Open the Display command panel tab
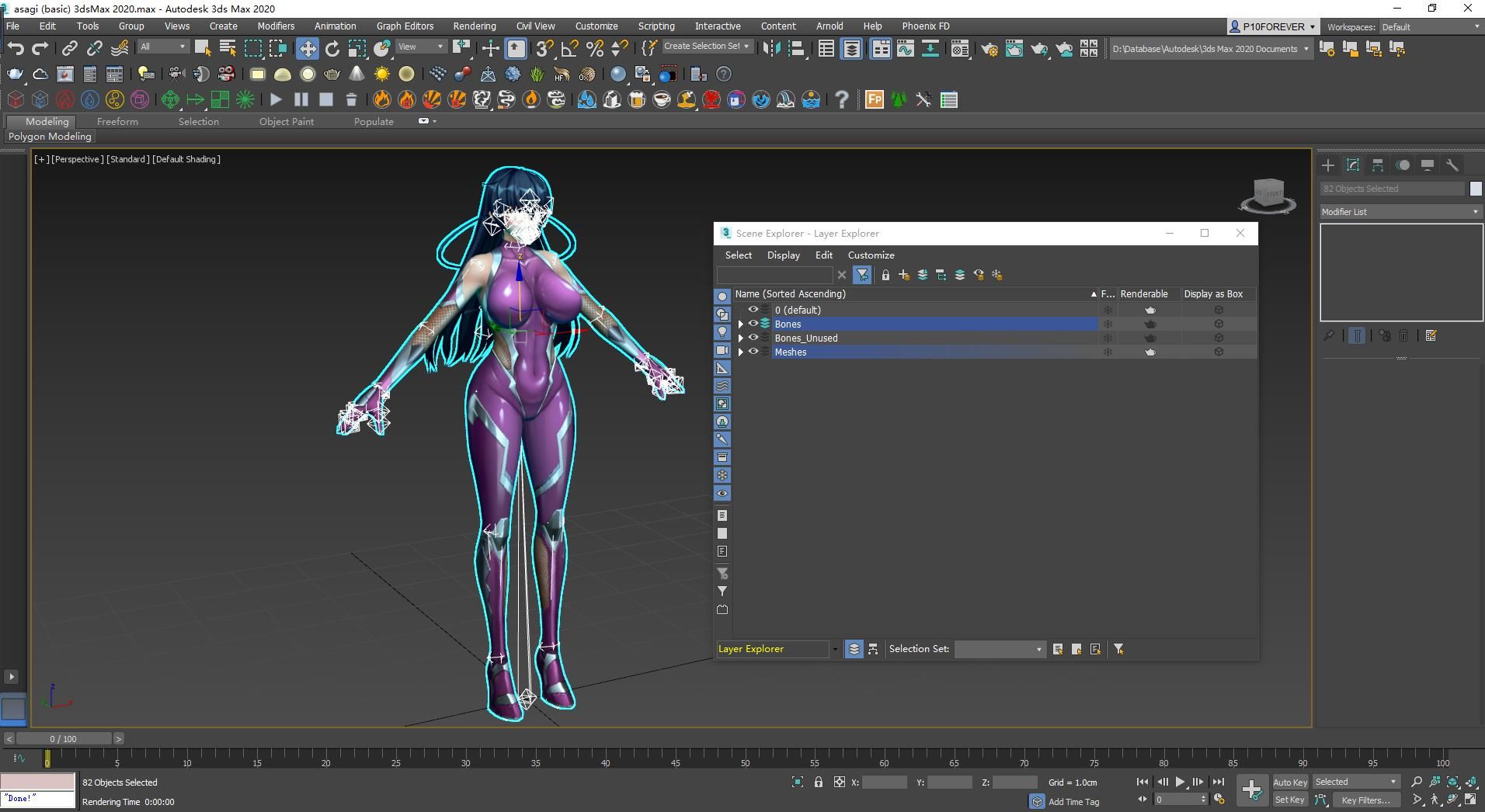The height and width of the screenshot is (812, 1485). tap(1428, 165)
